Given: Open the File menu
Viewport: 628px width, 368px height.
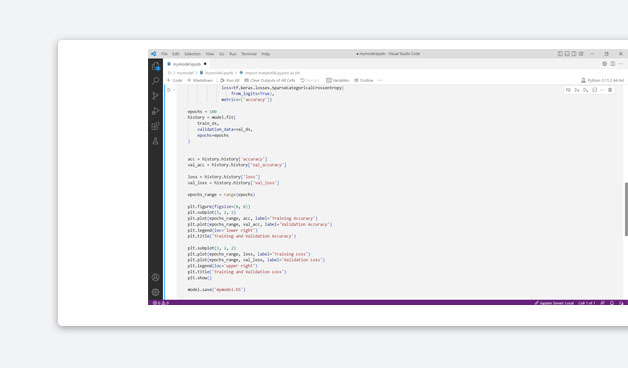Looking at the screenshot, I should click(x=164, y=54).
